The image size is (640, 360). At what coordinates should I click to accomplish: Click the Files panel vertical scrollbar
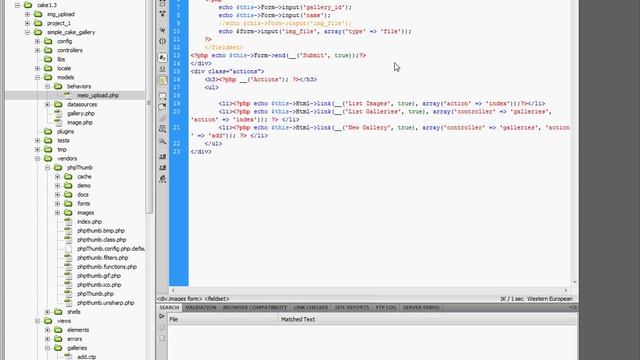point(149,106)
